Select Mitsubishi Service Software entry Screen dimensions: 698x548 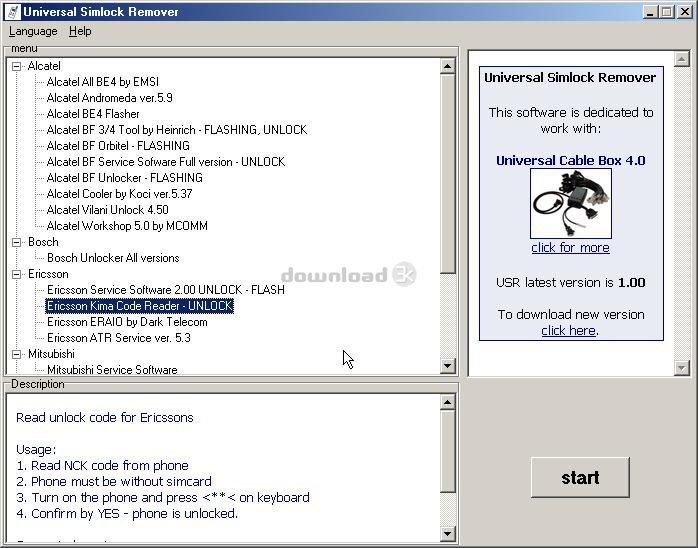click(x=112, y=370)
